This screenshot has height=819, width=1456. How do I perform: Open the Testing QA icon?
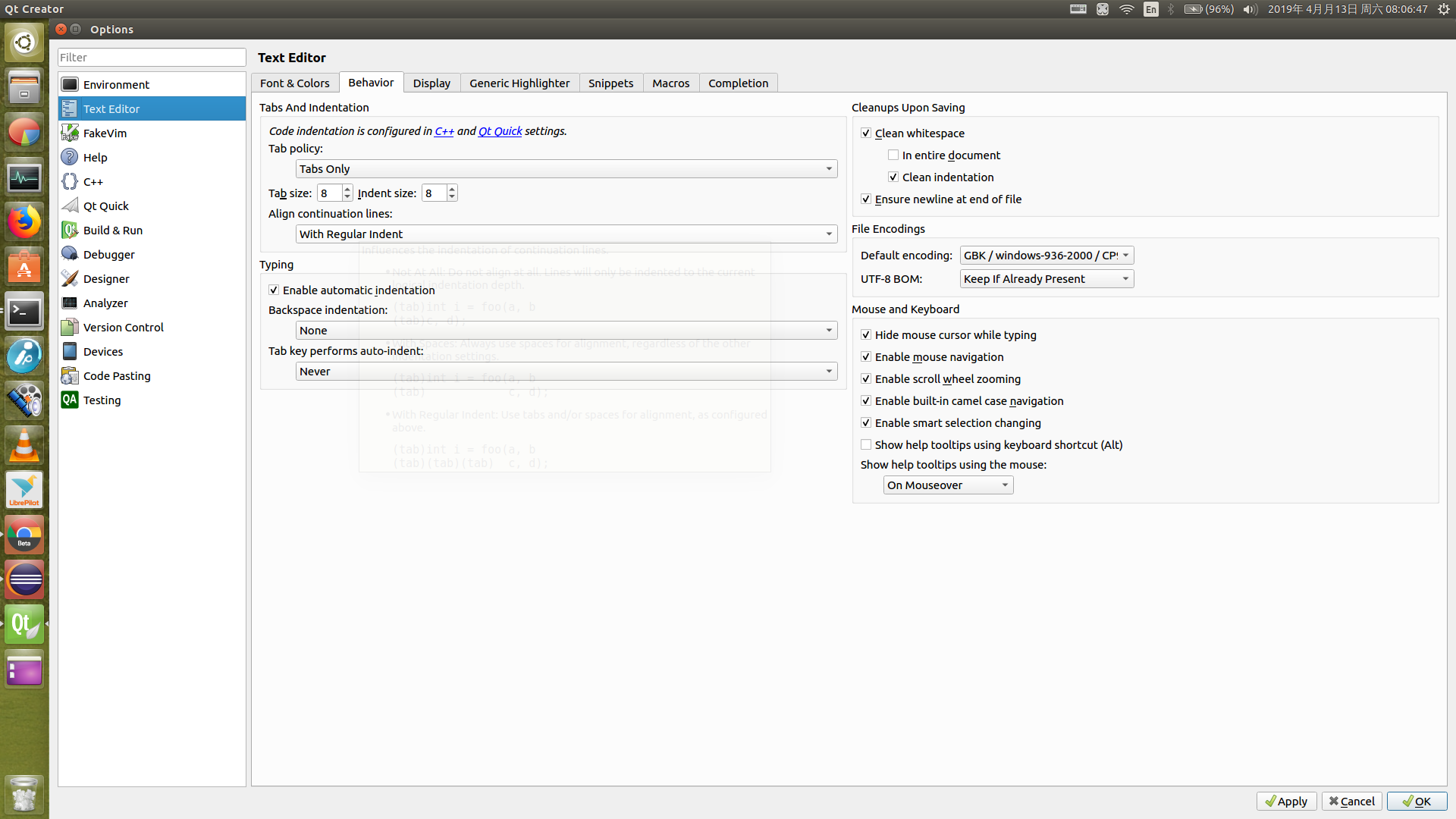click(70, 400)
